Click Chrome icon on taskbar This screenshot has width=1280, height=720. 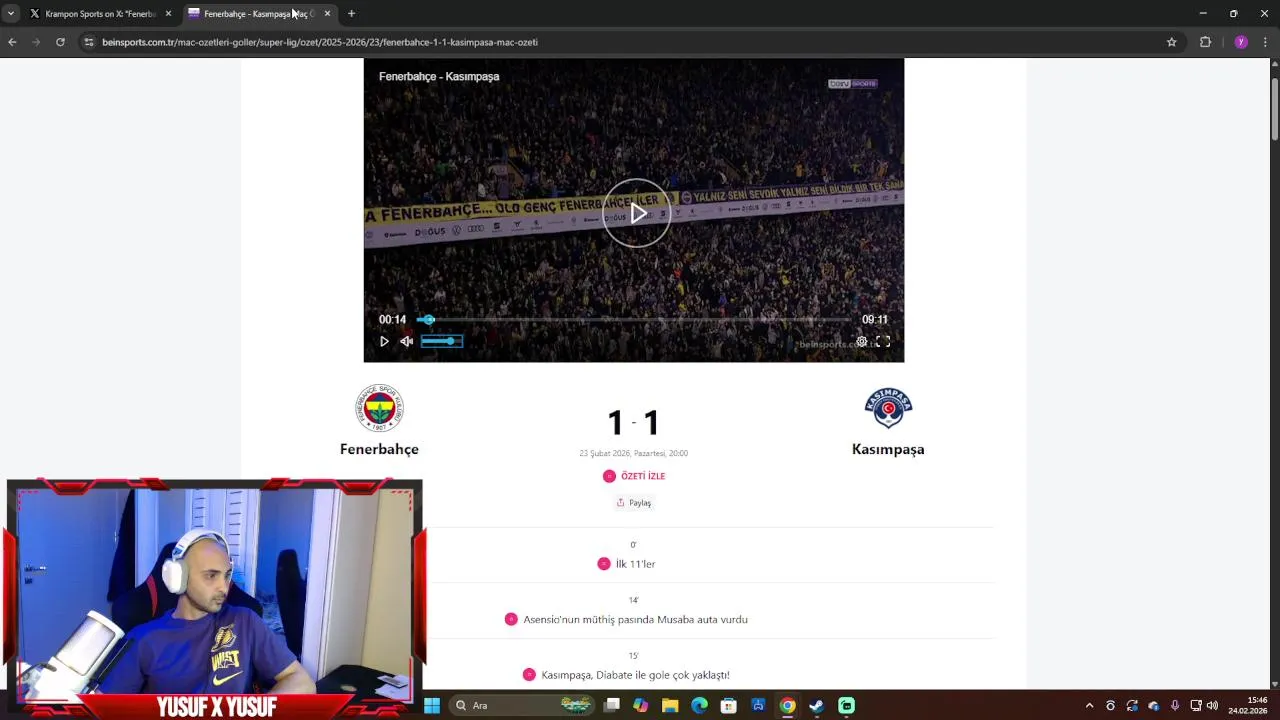click(788, 705)
